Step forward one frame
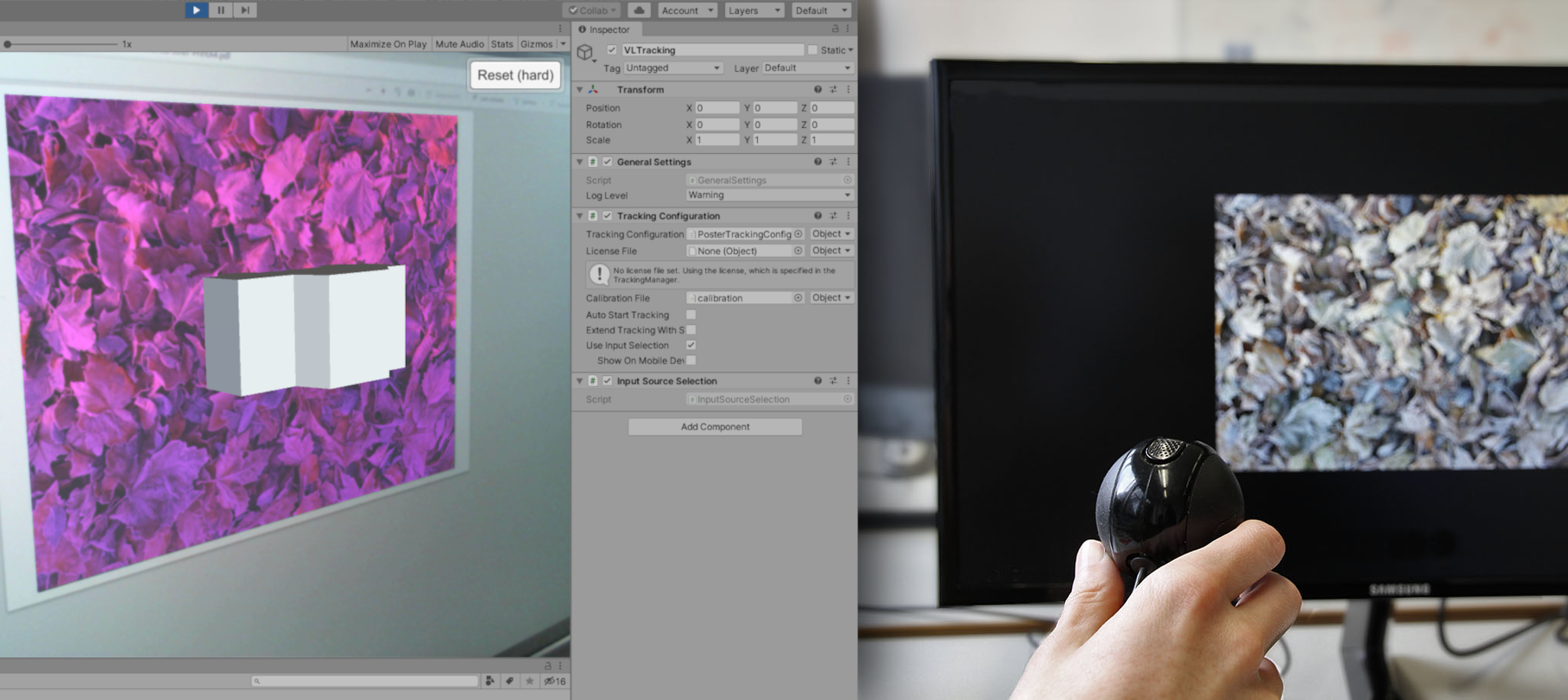The image size is (1568, 700). (245, 10)
